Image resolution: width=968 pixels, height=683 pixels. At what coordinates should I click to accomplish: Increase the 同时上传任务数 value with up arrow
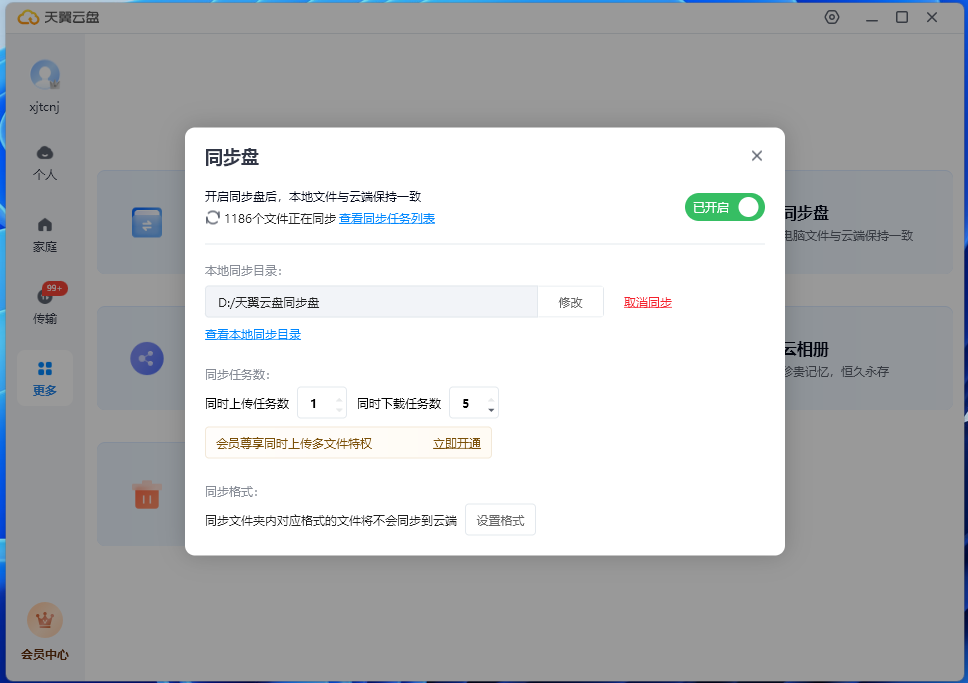point(339,398)
